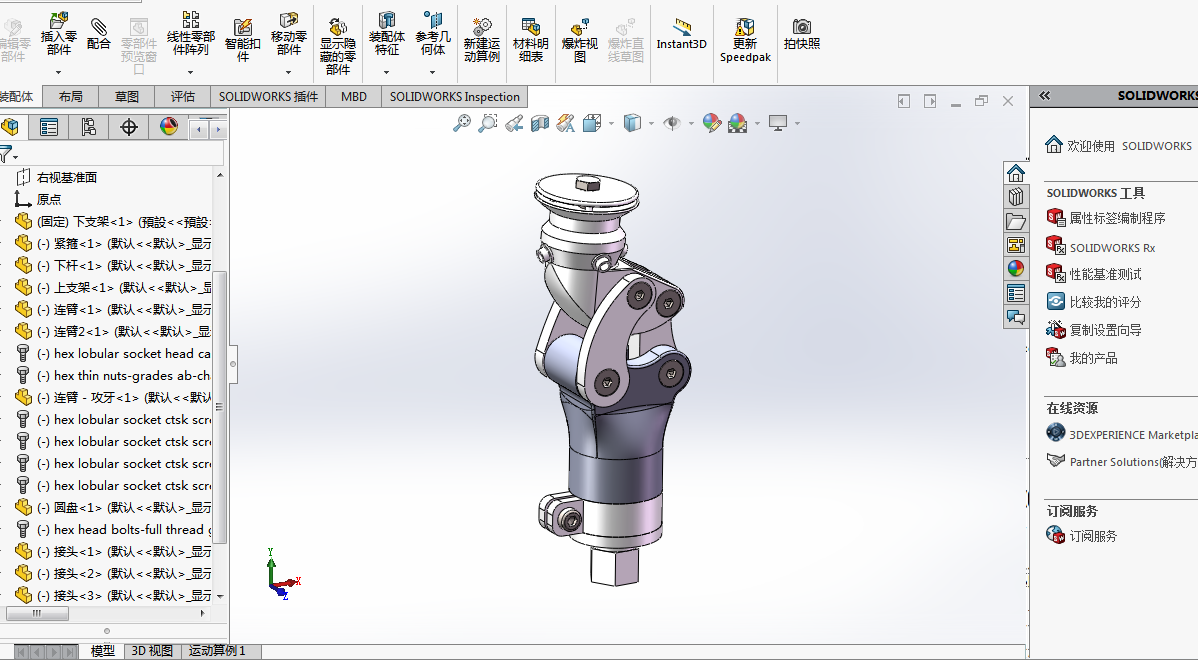The height and width of the screenshot is (660, 1198).
Task: Click Zoom to Area icon in view toolbar
Action: (487, 123)
